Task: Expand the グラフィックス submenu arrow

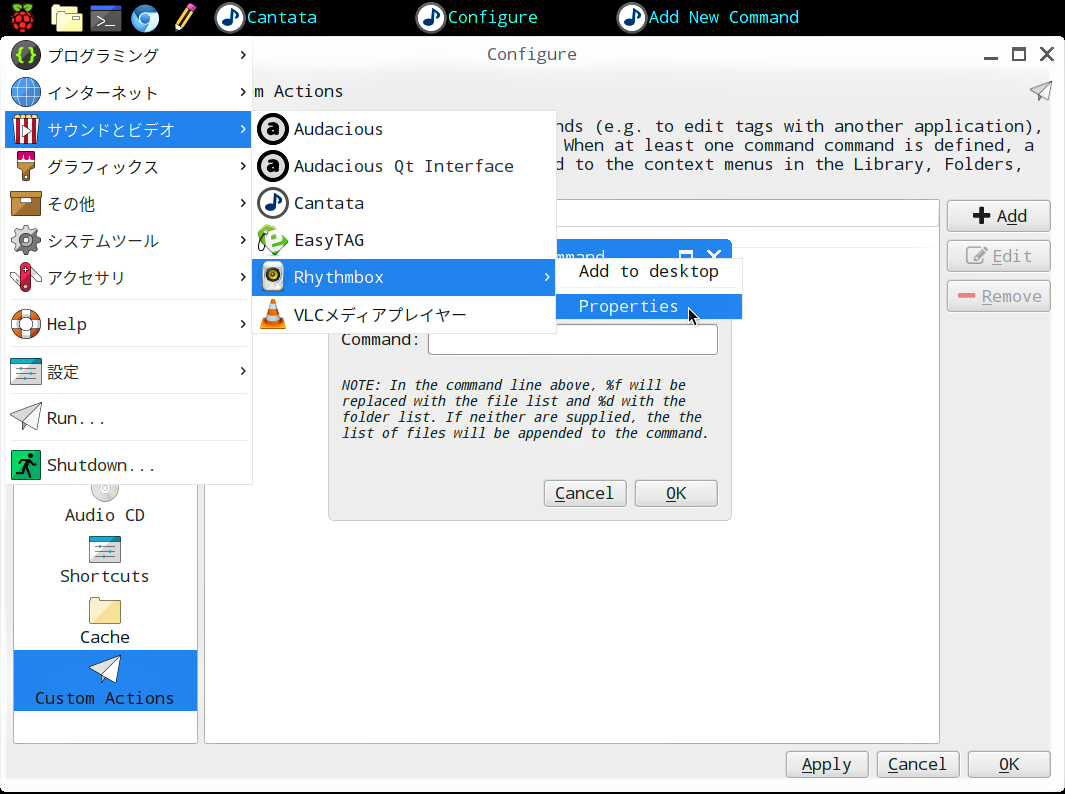Action: (242, 166)
